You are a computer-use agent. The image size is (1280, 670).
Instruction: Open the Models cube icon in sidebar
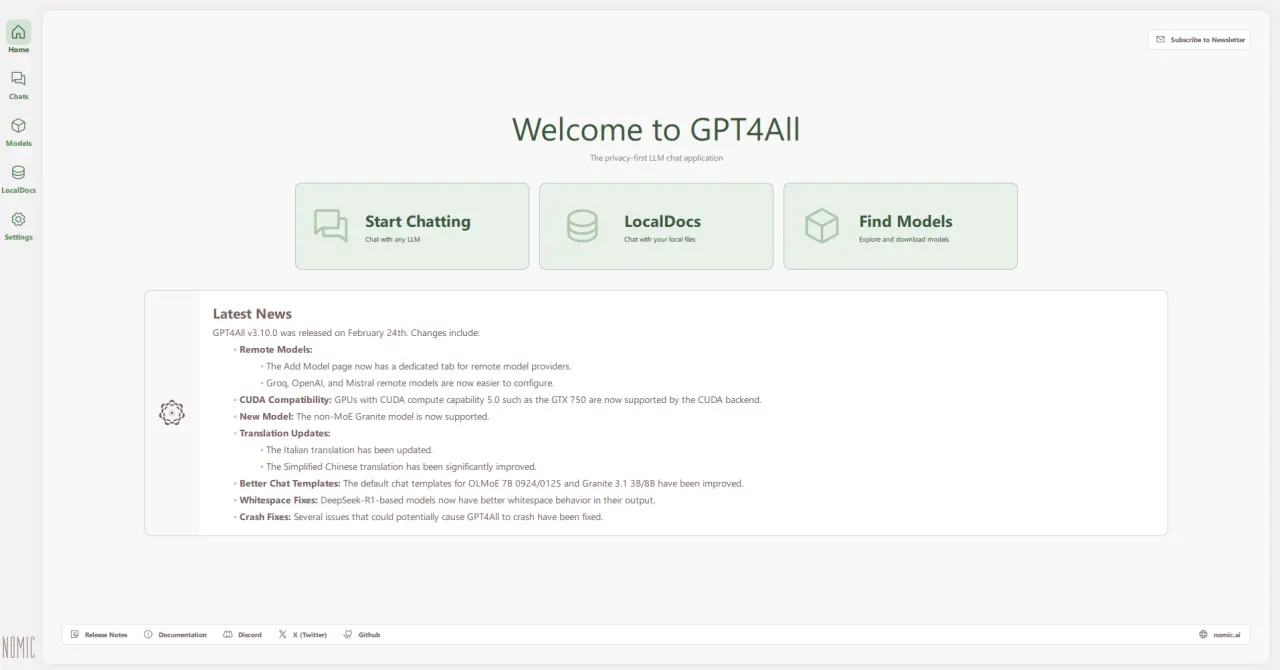click(x=18, y=126)
